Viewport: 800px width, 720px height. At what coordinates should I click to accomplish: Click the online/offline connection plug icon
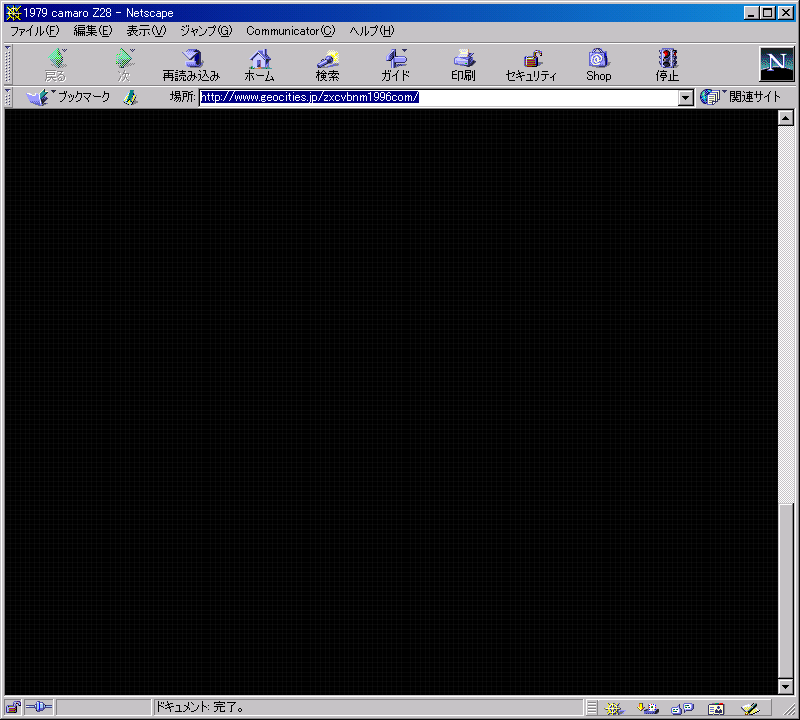pyautogui.click(x=39, y=707)
